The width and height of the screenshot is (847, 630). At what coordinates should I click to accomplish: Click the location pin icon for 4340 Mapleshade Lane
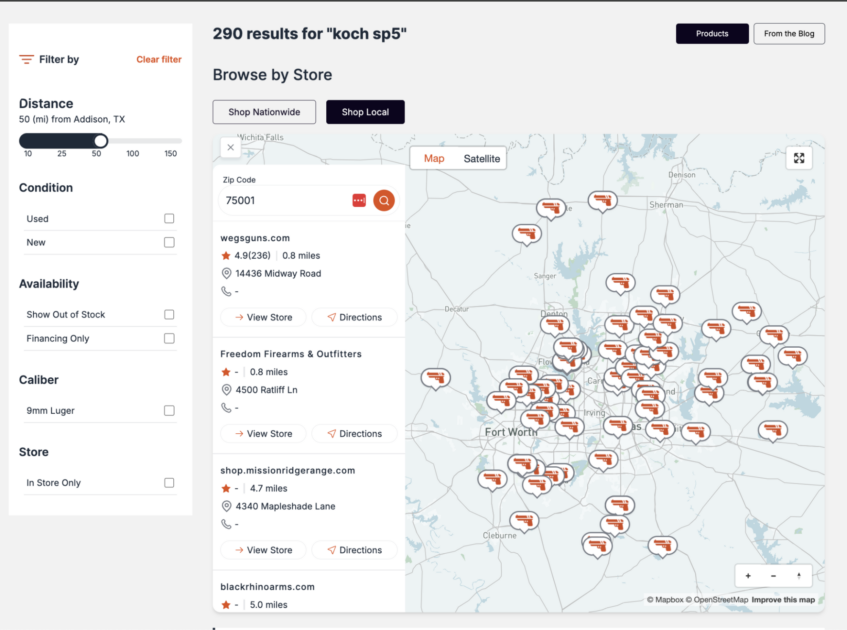pos(226,506)
